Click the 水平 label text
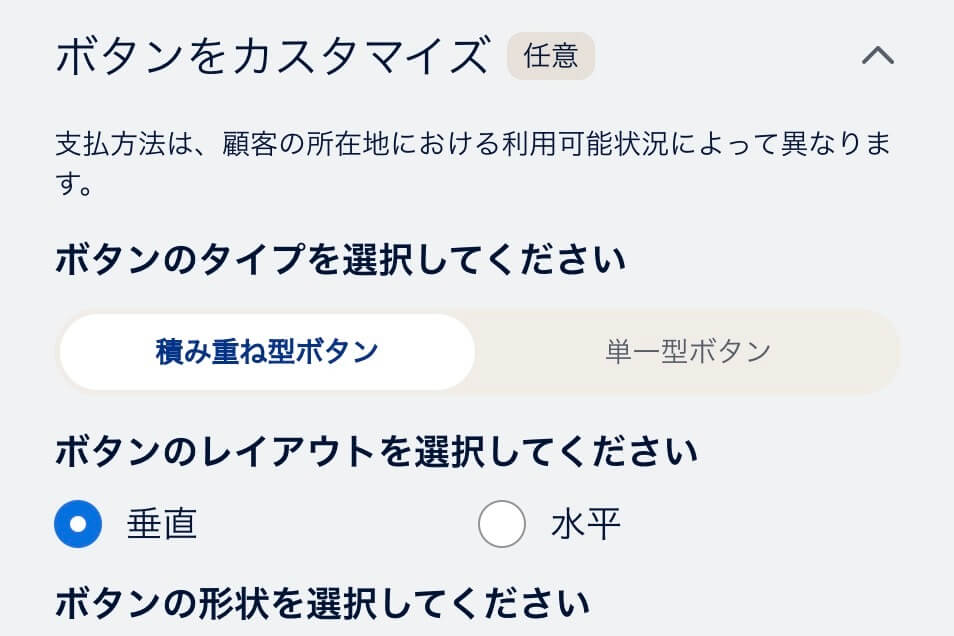This screenshot has width=954, height=636. (586, 524)
